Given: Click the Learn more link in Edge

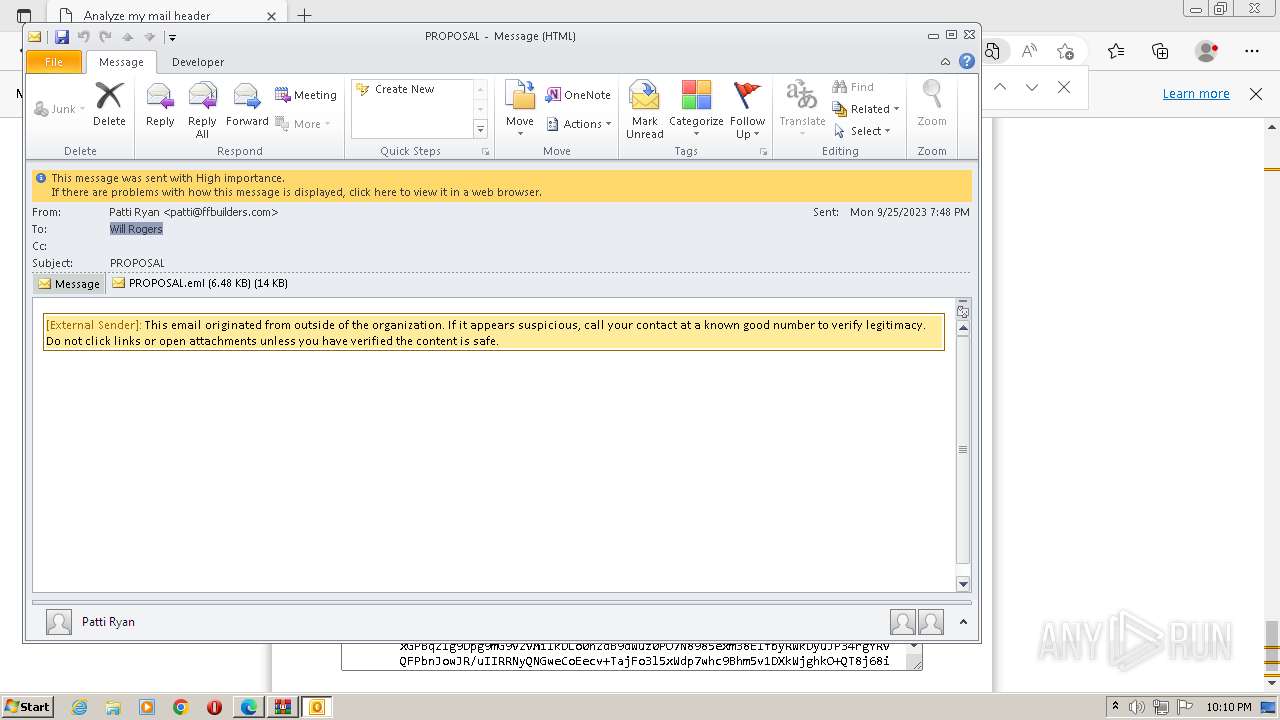Looking at the screenshot, I should [1196, 93].
